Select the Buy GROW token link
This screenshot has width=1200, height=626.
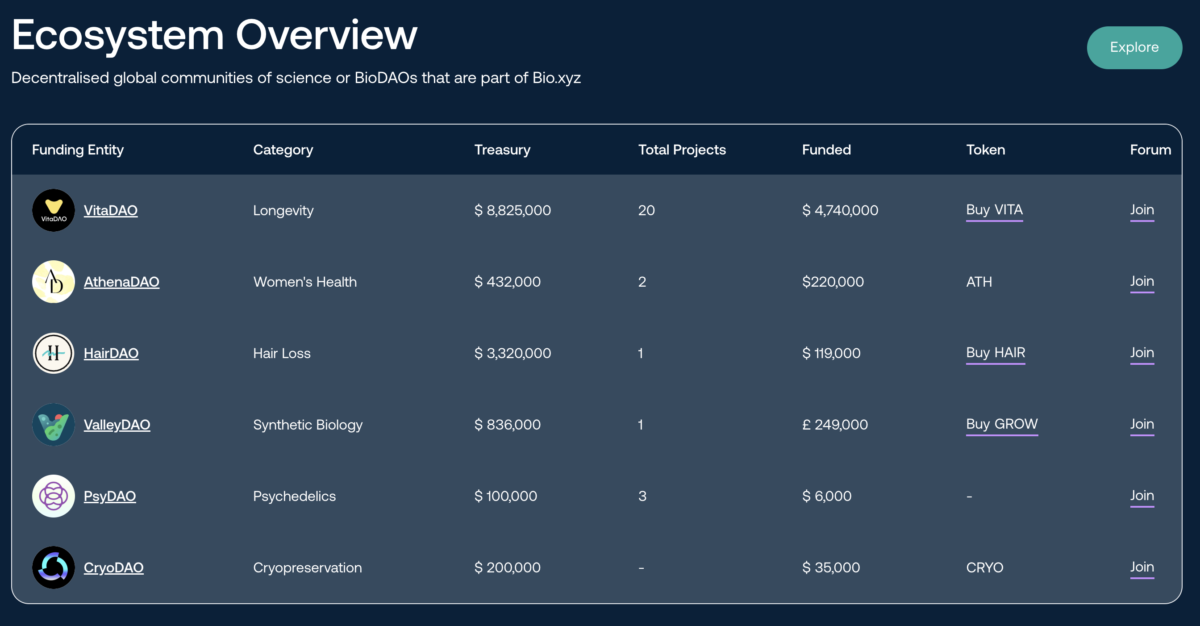(1001, 424)
